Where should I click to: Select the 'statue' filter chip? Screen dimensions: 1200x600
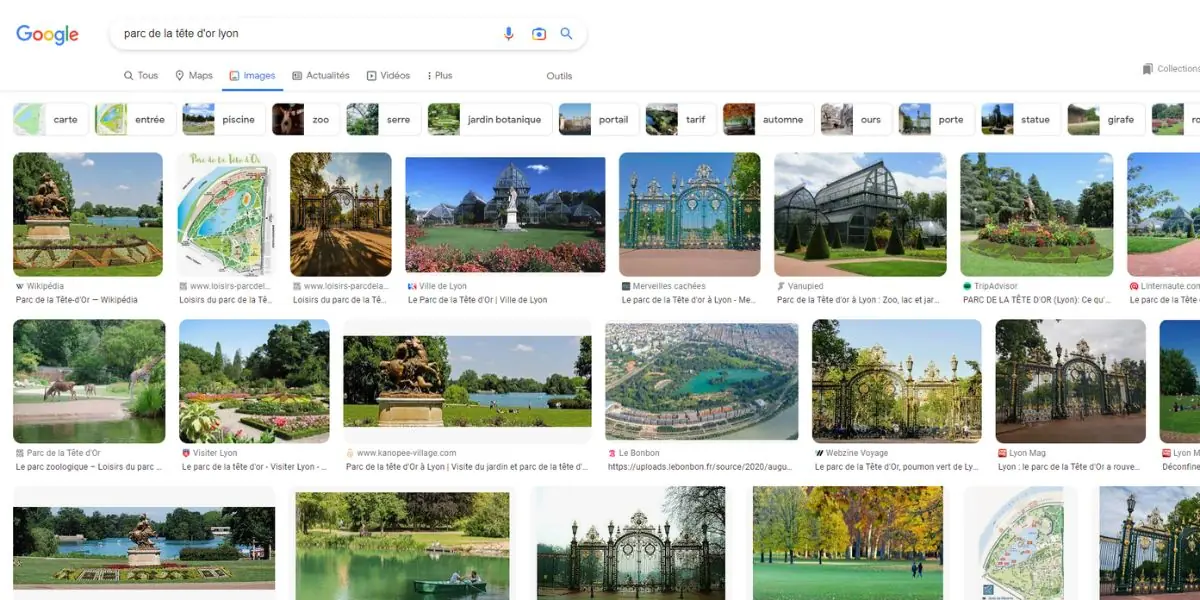[x=1021, y=119]
